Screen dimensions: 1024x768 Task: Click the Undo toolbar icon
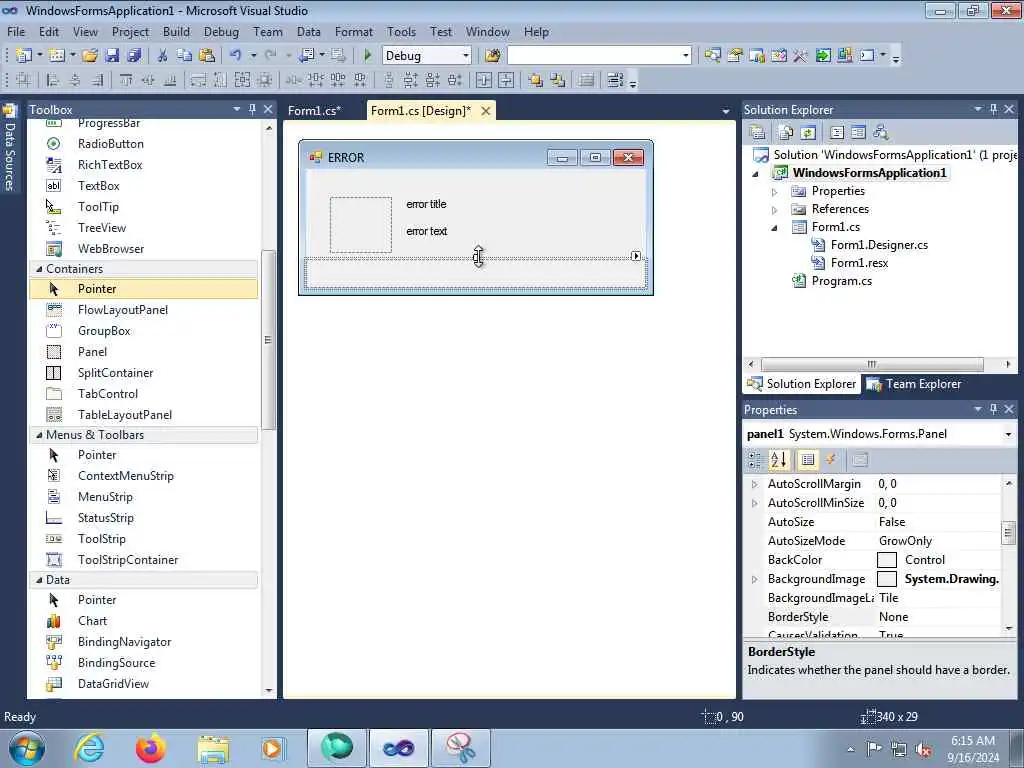tap(236, 56)
